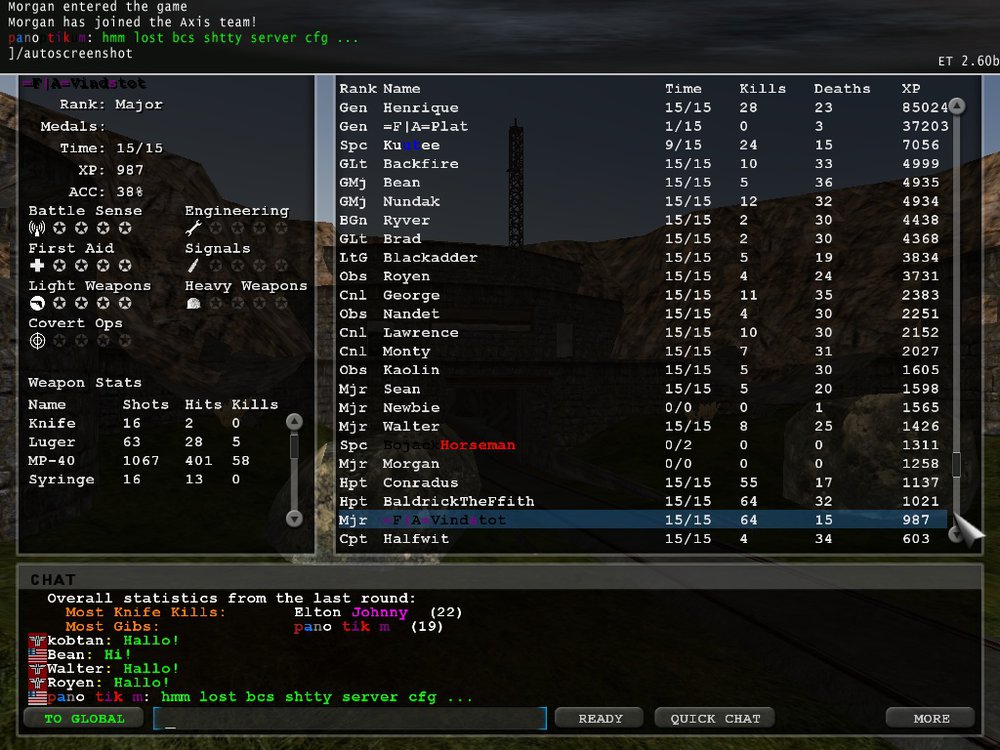Select BaldrickTheFfith row in scoreboard
1000x750 pixels.
pos(642,501)
